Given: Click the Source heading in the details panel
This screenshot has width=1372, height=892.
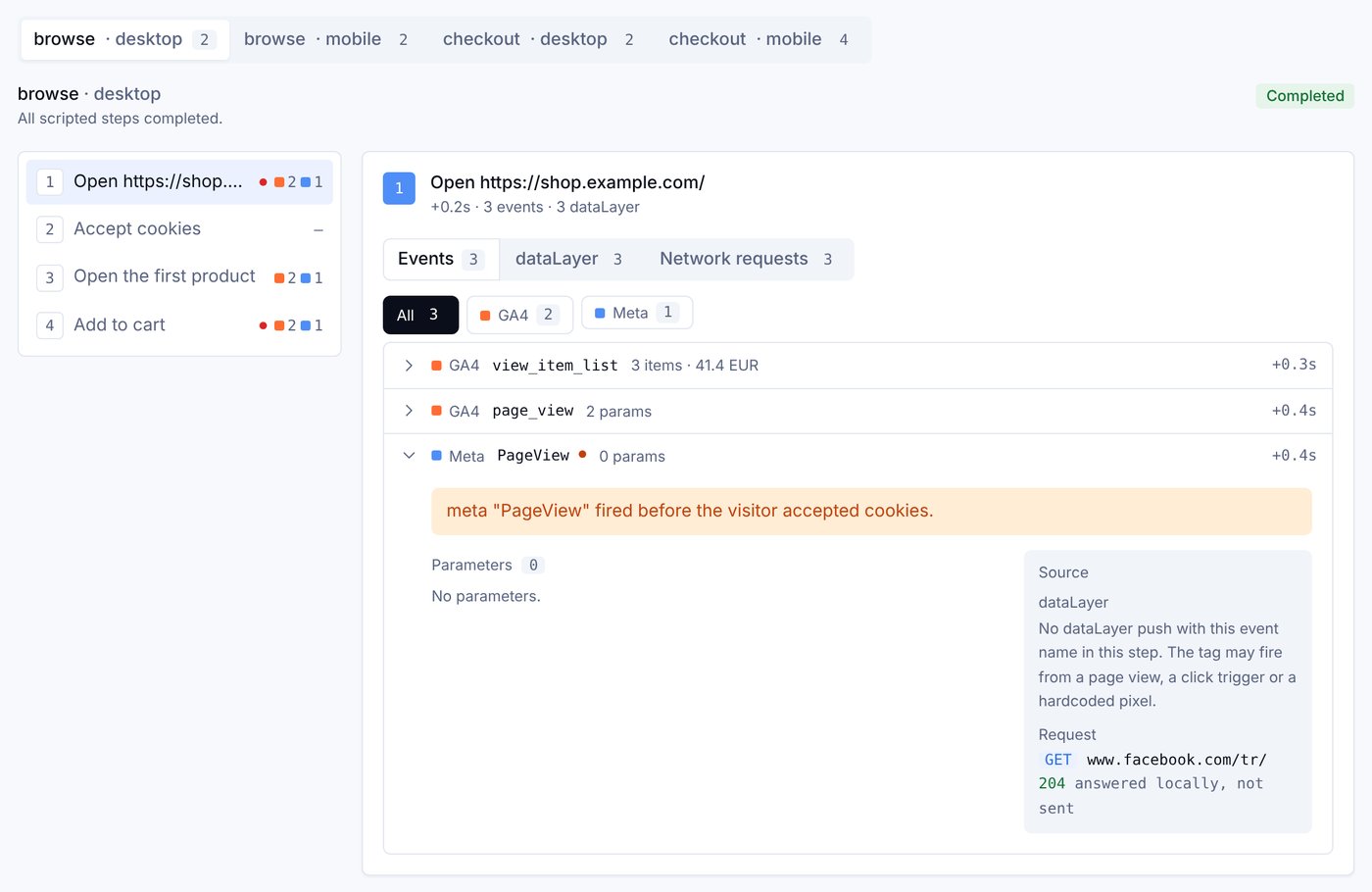Looking at the screenshot, I should point(1063,572).
